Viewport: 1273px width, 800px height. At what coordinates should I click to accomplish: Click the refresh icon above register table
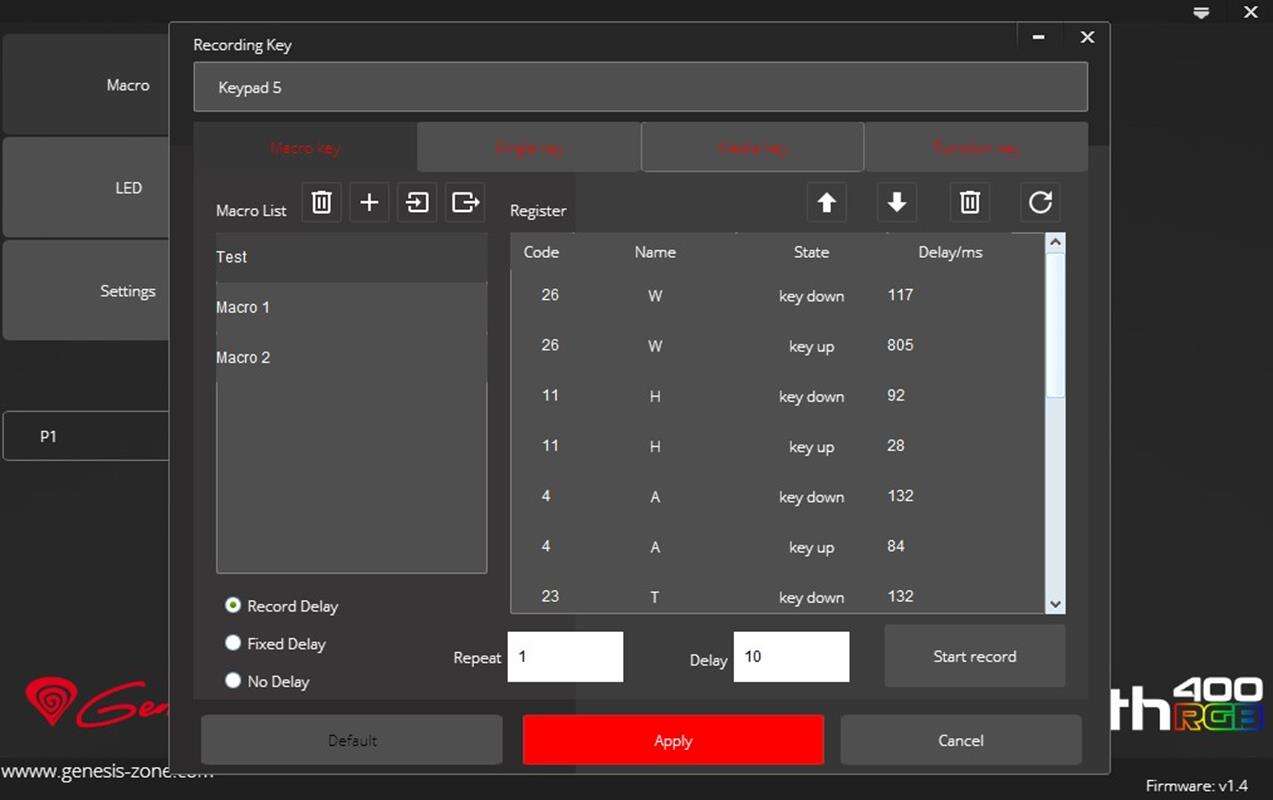point(1040,202)
